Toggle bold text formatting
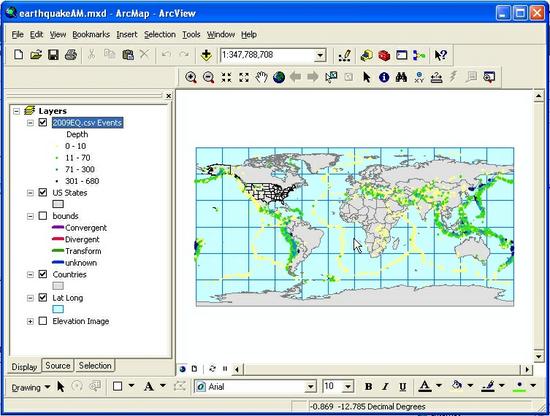Image resolution: width=550 pixels, height=416 pixels. click(368, 387)
